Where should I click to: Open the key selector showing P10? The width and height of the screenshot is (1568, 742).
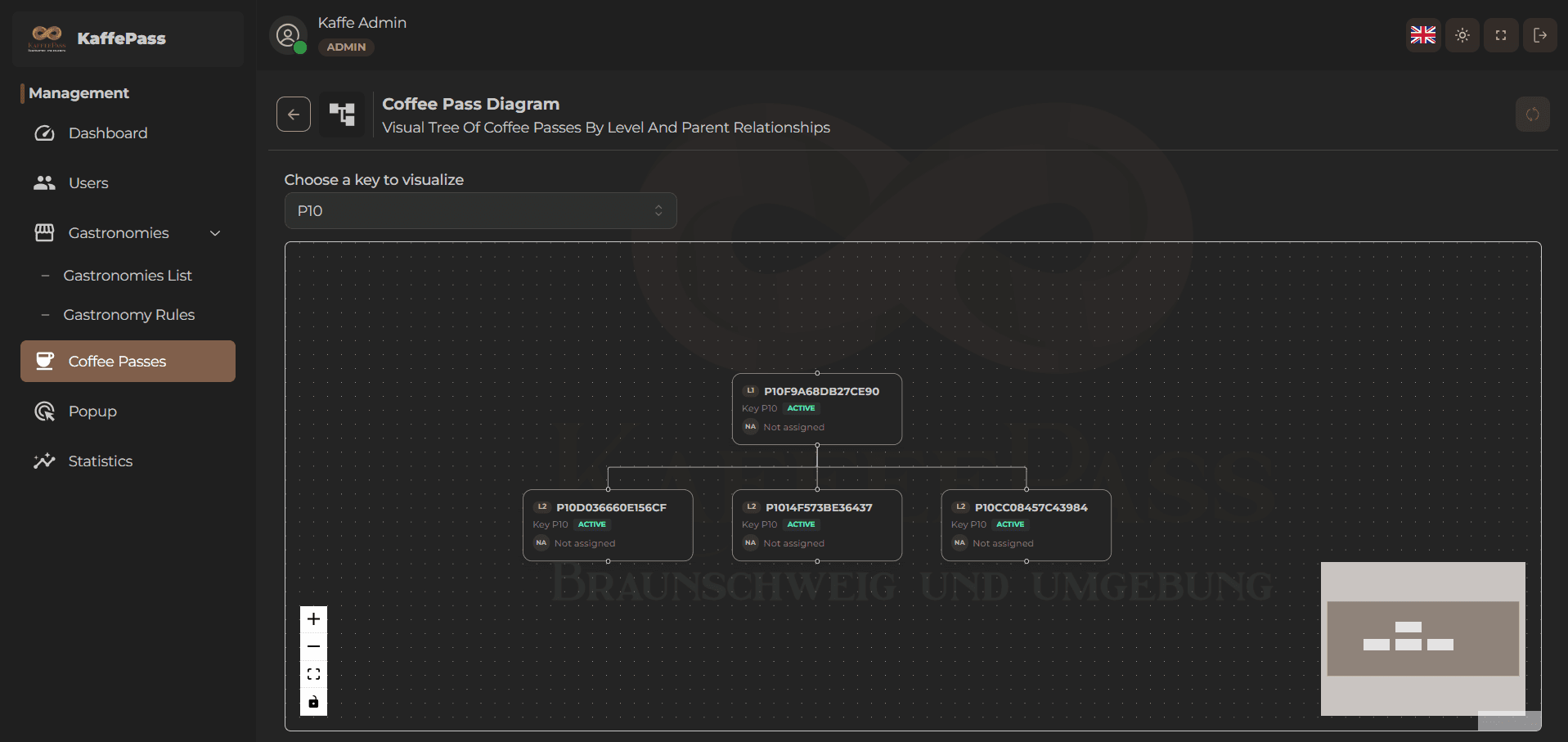(480, 211)
